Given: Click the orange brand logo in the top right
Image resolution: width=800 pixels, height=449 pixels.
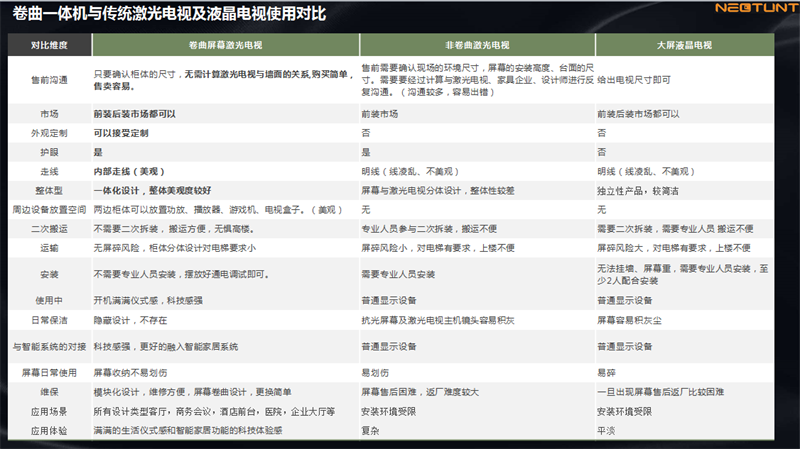Looking at the screenshot, I should pyautogui.click(x=757, y=8).
